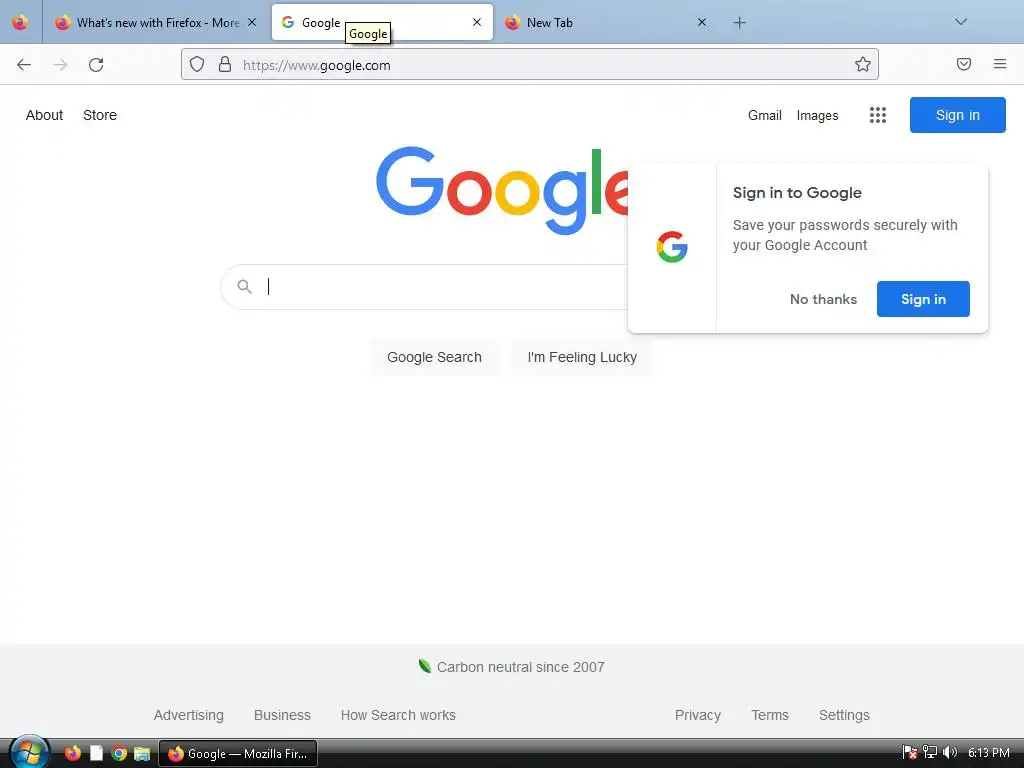Go back using the Back arrow

point(24,65)
